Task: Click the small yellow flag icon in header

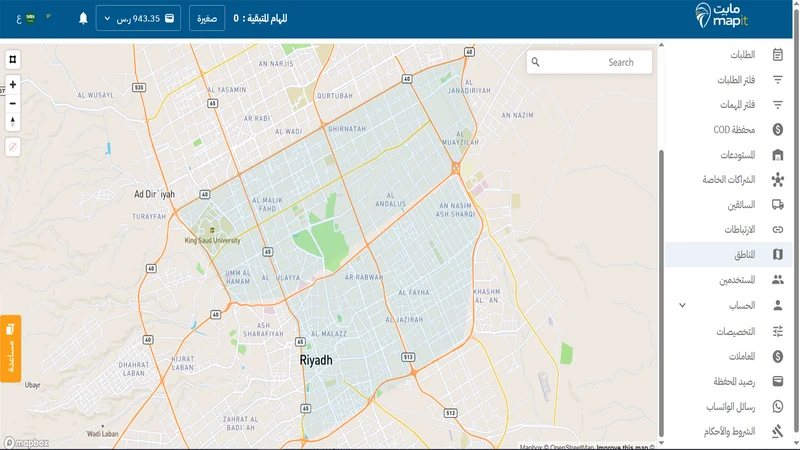Action: [x=49, y=17]
